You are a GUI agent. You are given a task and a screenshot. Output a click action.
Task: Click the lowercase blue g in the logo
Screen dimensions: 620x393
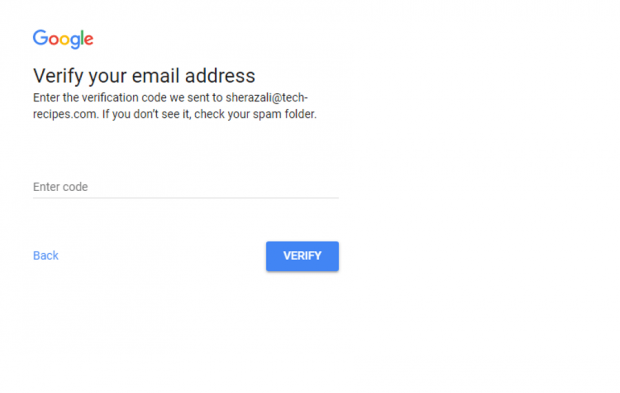(x=76, y=42)
